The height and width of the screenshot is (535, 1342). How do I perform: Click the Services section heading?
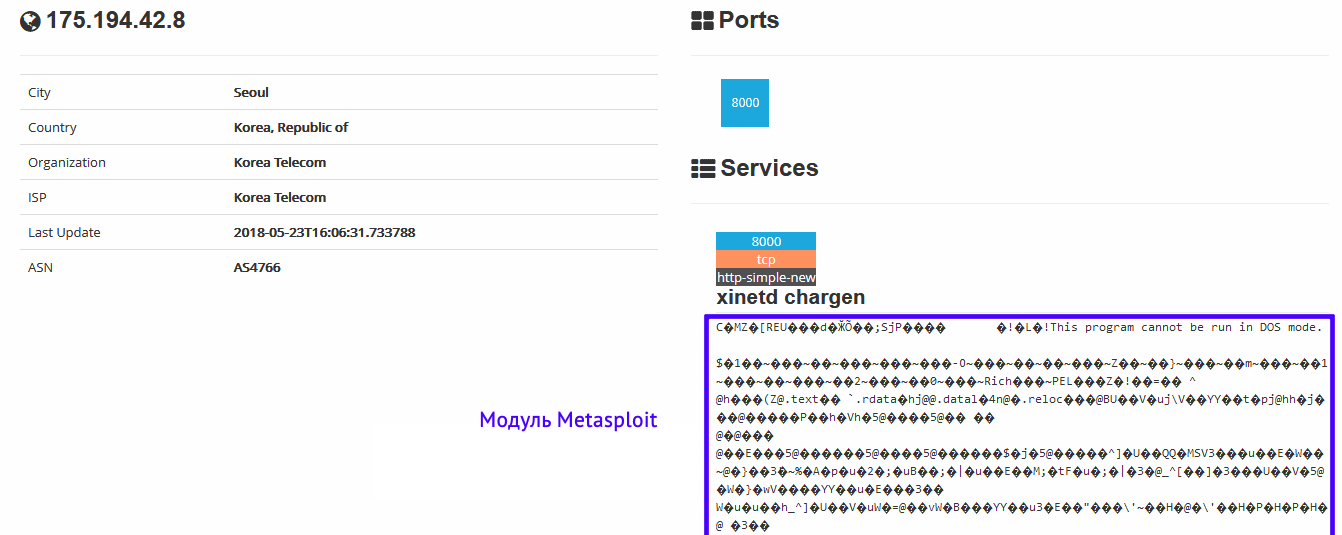(x=769, y=168)
